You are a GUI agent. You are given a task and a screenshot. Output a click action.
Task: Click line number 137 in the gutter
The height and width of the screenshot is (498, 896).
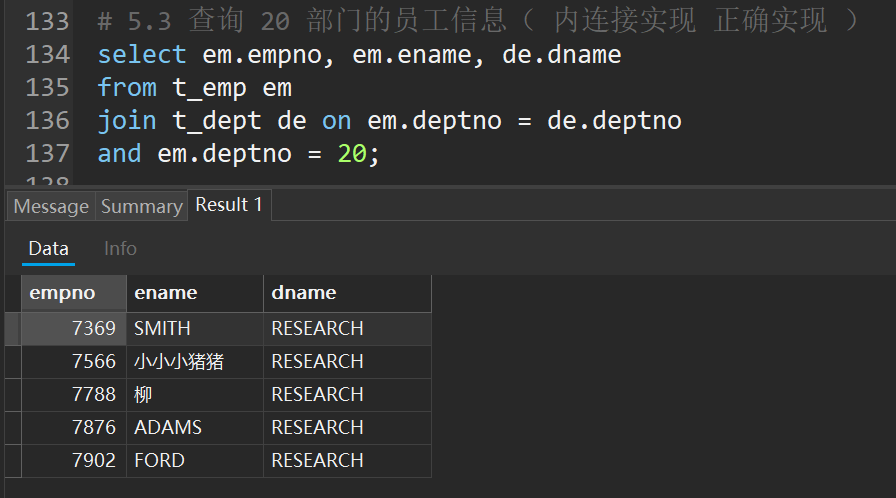coord(47,154)
